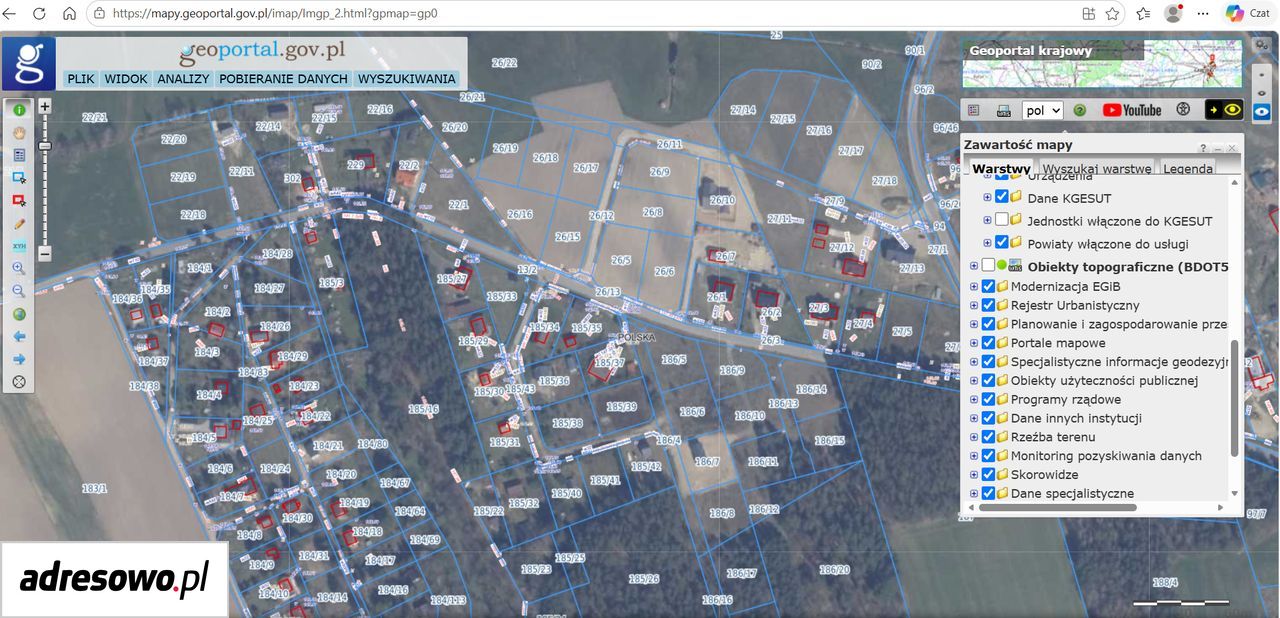Select the hand pan tool
The height and width of the screenshot is (618, 1280).
pos(19,132)
